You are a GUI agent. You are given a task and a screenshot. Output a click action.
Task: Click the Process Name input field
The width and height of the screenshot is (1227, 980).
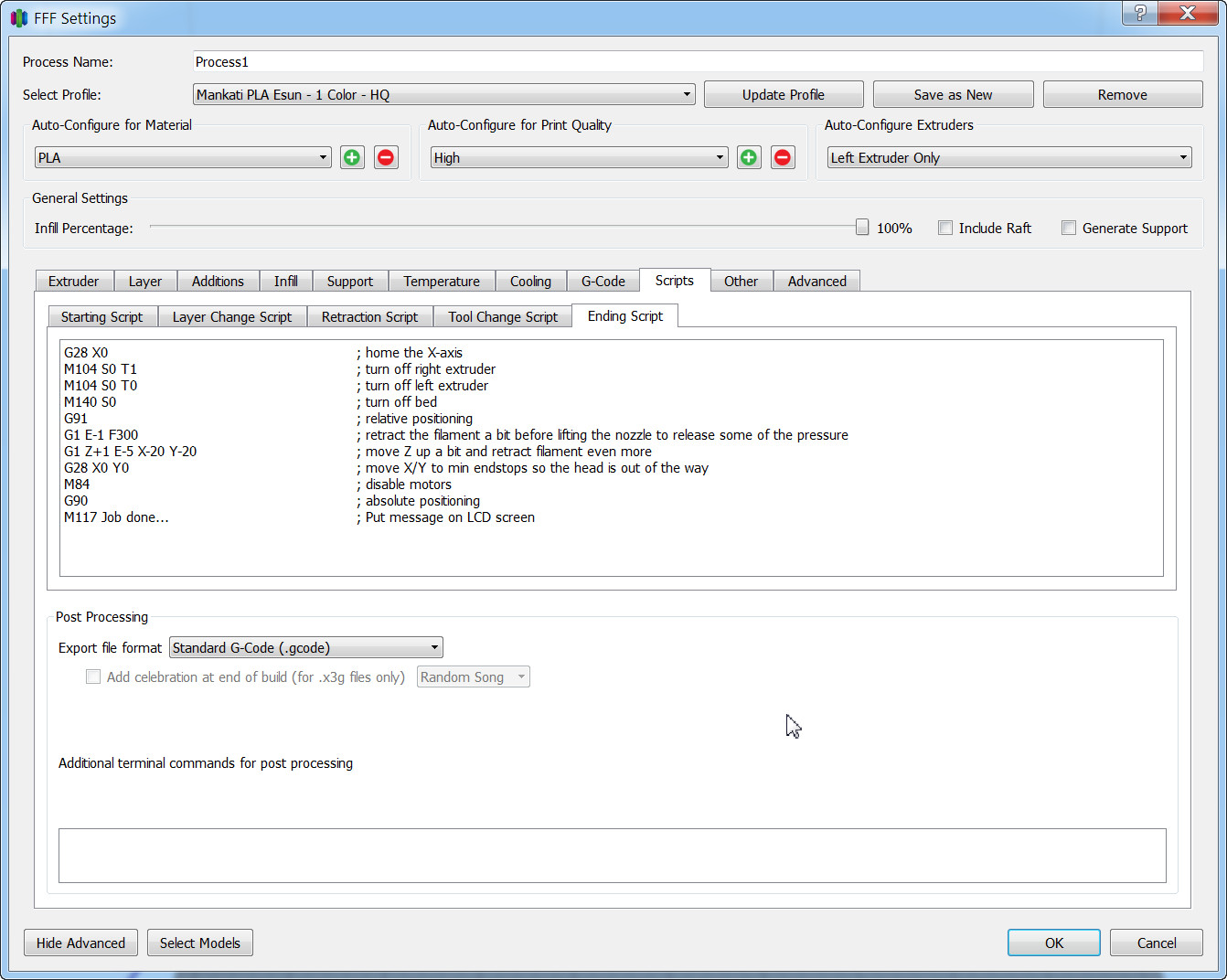tap(699, 61)
